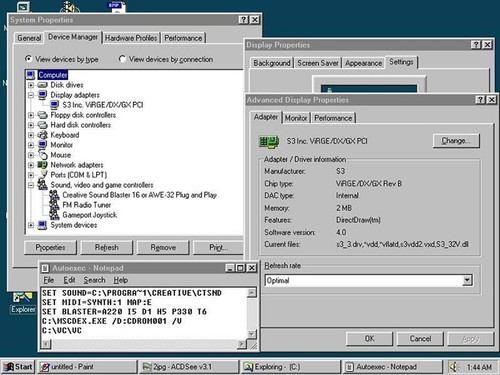This screenshot has width=500, height=375.
Task: Open Performance tab in Advanced Display Properties
Action: pyautogui.click(x=333, y=118)
